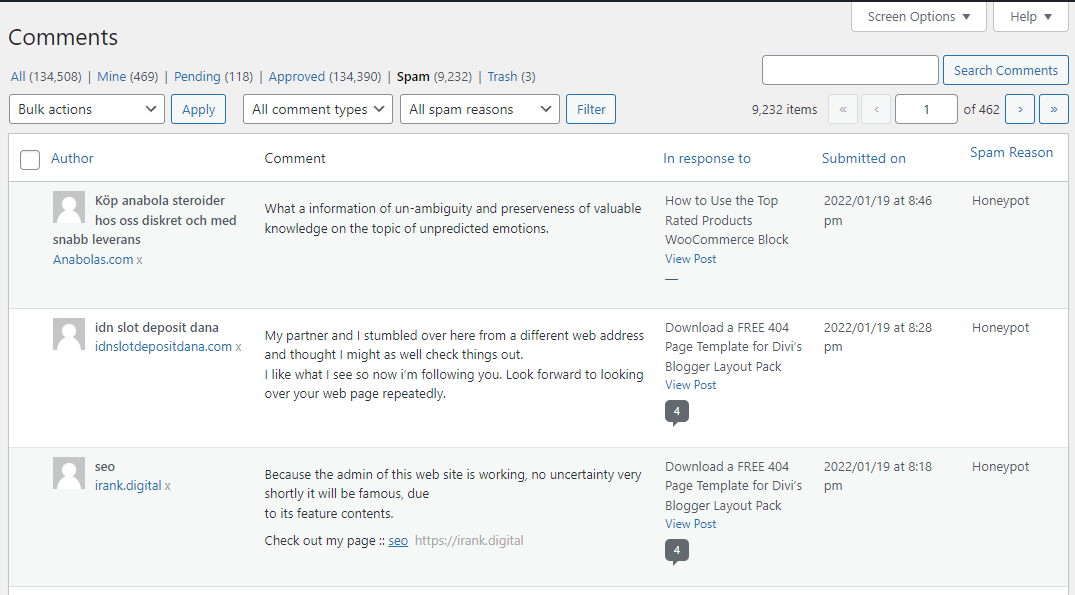This screenshot has width=1075, height=595.
Task: Open the comment types dropdown
Action: point(317,108)
